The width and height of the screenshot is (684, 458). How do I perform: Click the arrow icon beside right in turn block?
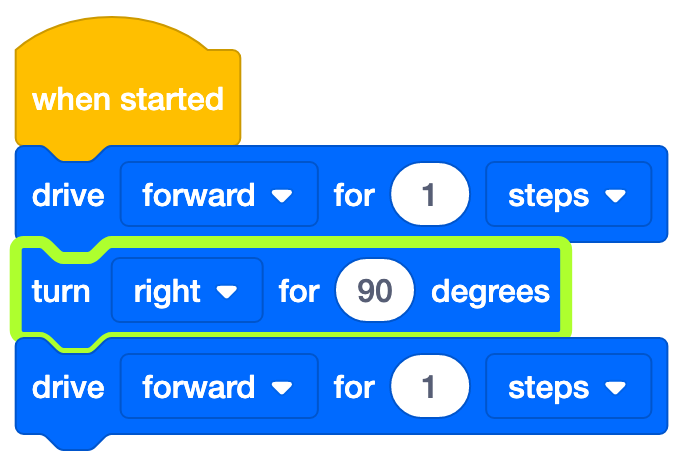coord(227,292)
